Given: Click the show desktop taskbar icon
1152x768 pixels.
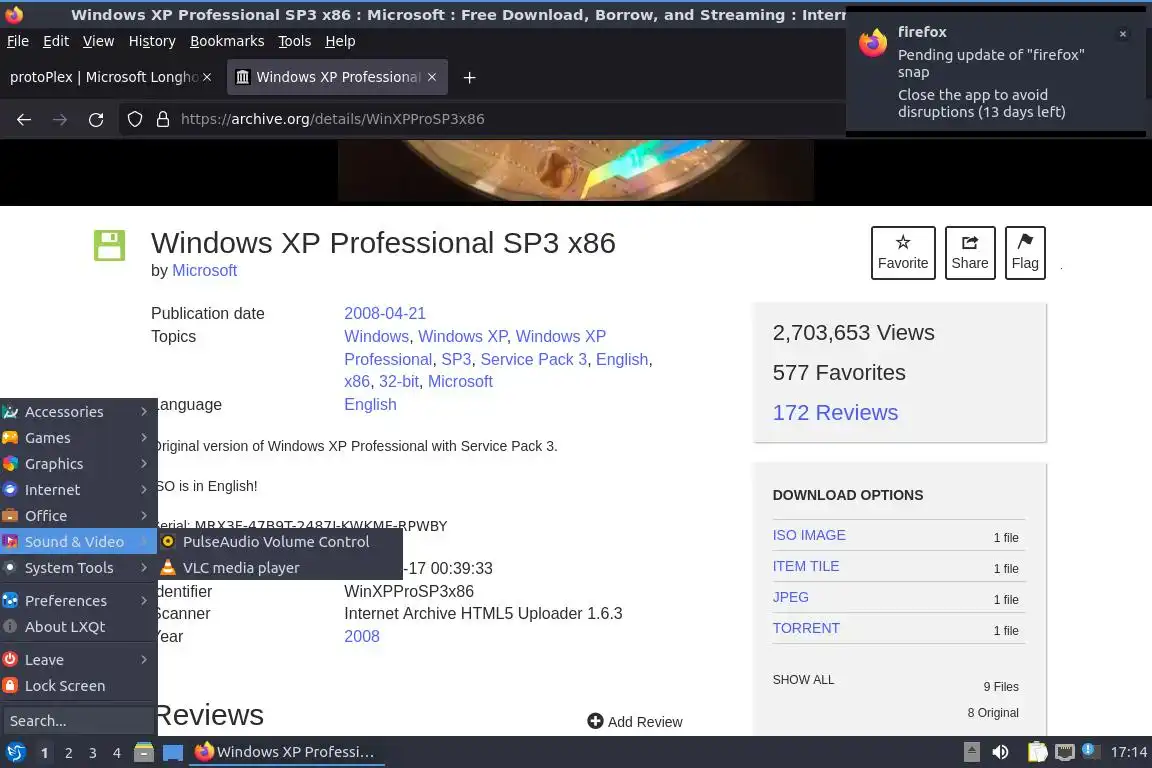Looking at the screenshot, I should (x=173, y=752).
